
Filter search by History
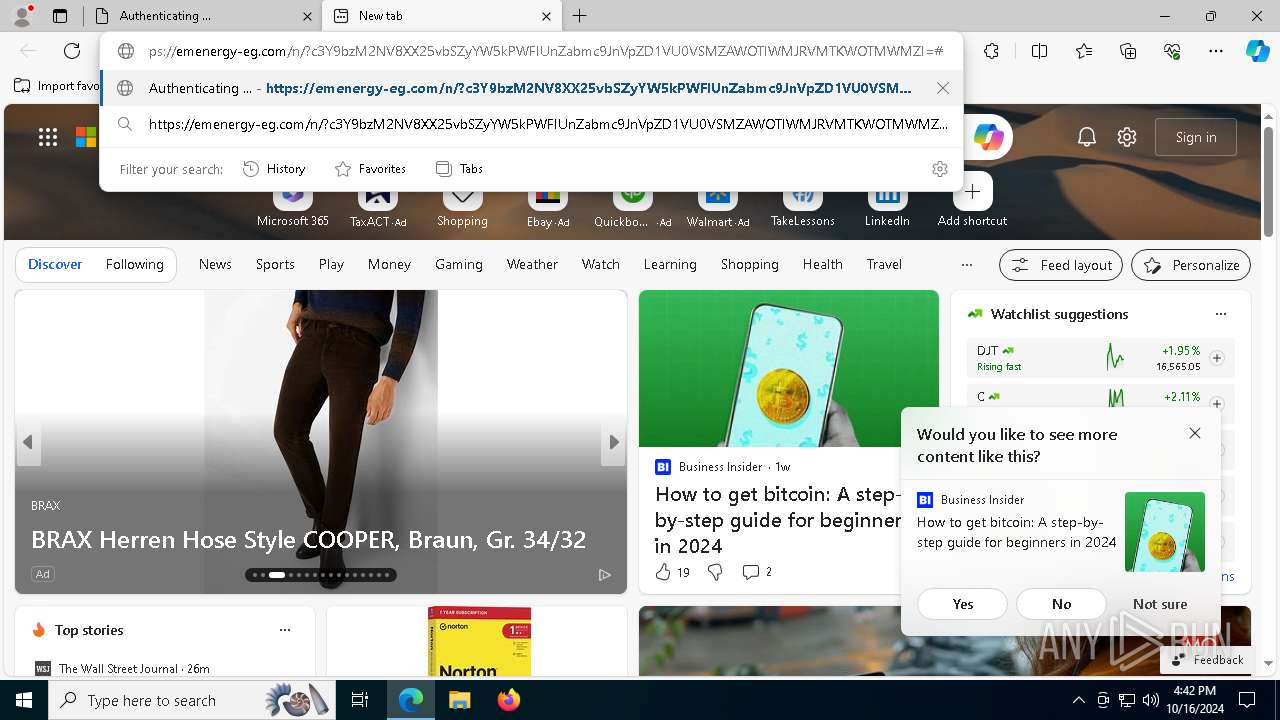coord(275,169)
